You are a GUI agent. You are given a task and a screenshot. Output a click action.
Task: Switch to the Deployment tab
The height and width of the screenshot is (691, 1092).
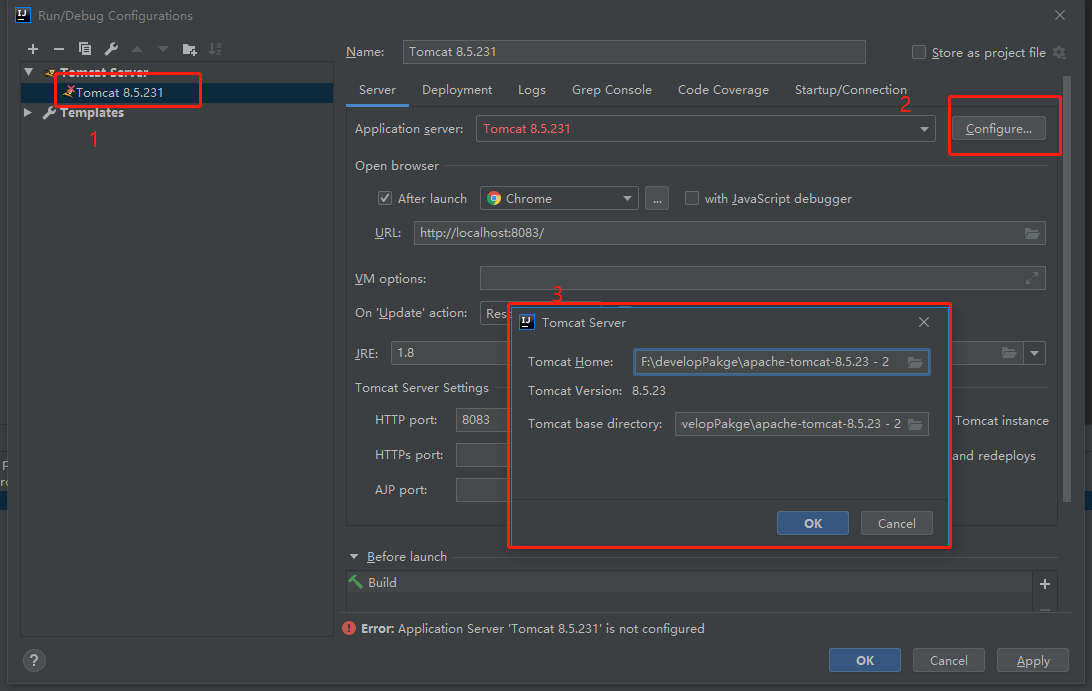coord(457,90)
